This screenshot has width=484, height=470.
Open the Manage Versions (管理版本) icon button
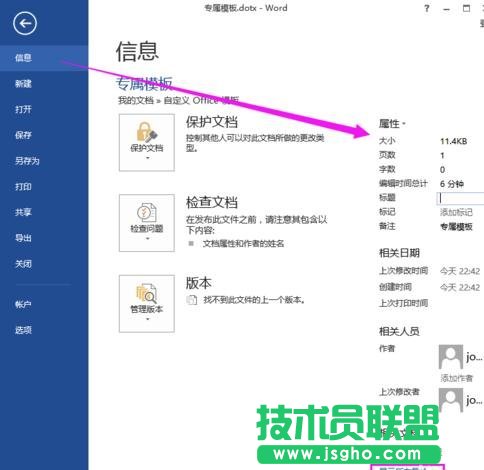pyautogui.click(x=147, y=304)
